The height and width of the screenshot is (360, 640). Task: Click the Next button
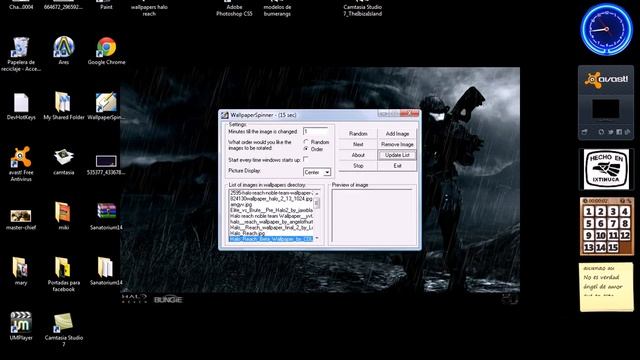[x=358, y=144]
